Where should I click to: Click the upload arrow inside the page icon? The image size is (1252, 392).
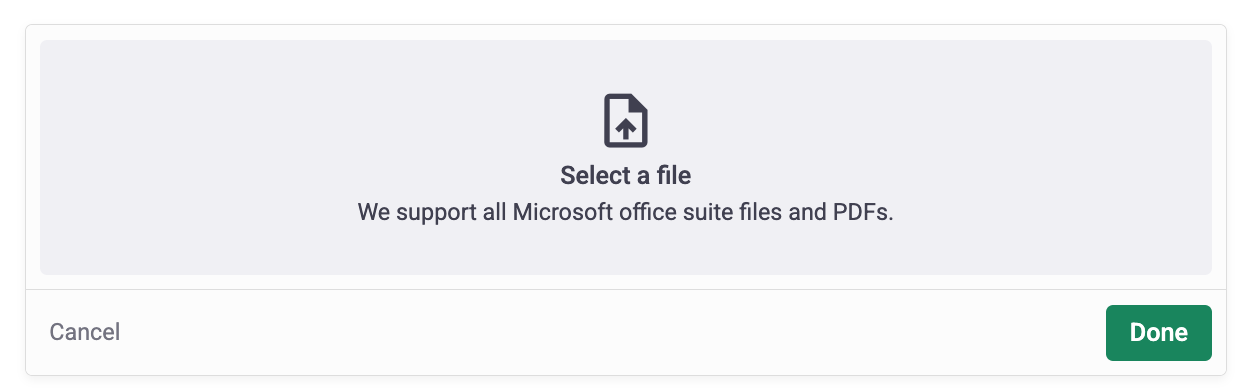[x=626, y=128]
